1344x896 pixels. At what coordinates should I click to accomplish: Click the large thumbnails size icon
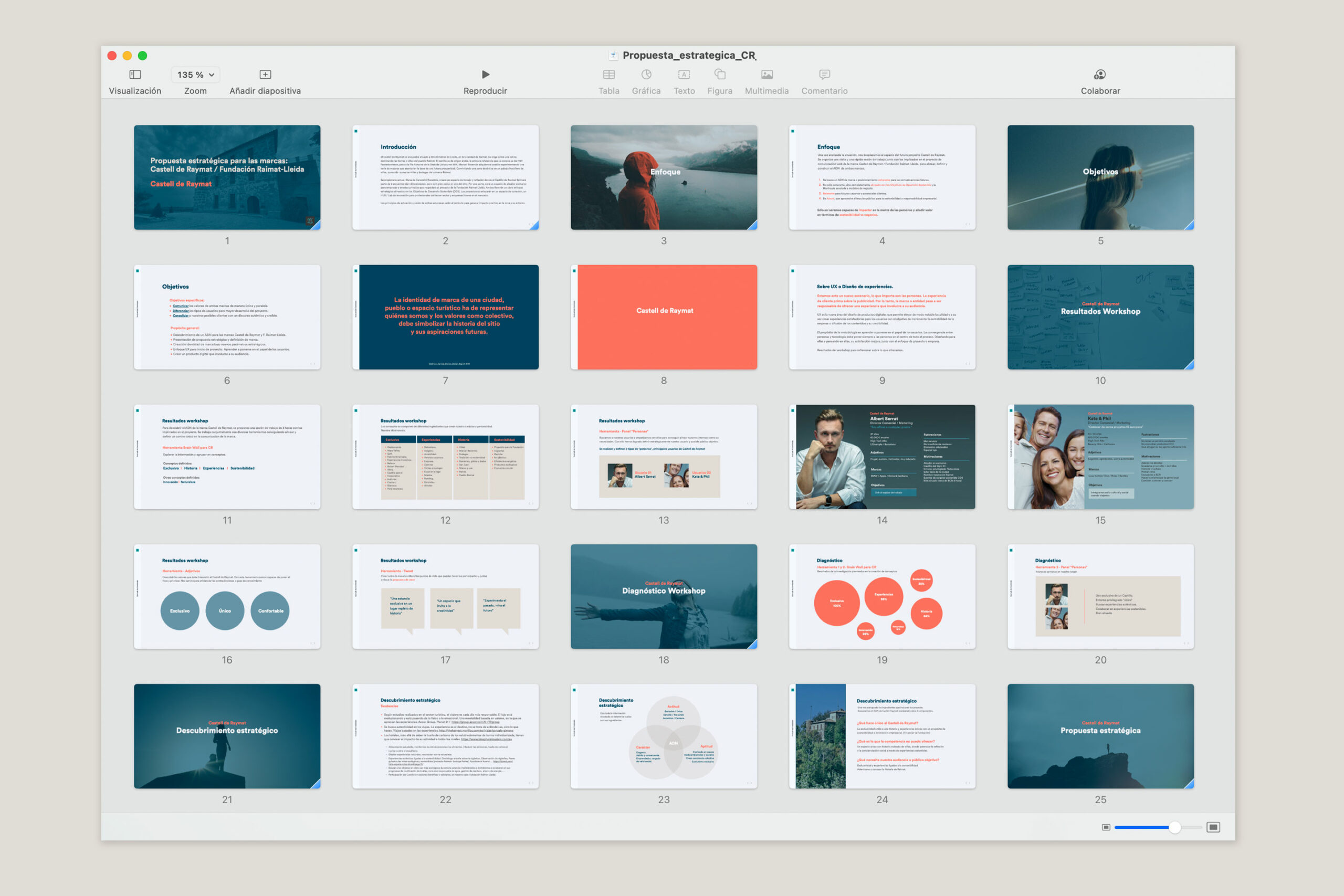1213,827
